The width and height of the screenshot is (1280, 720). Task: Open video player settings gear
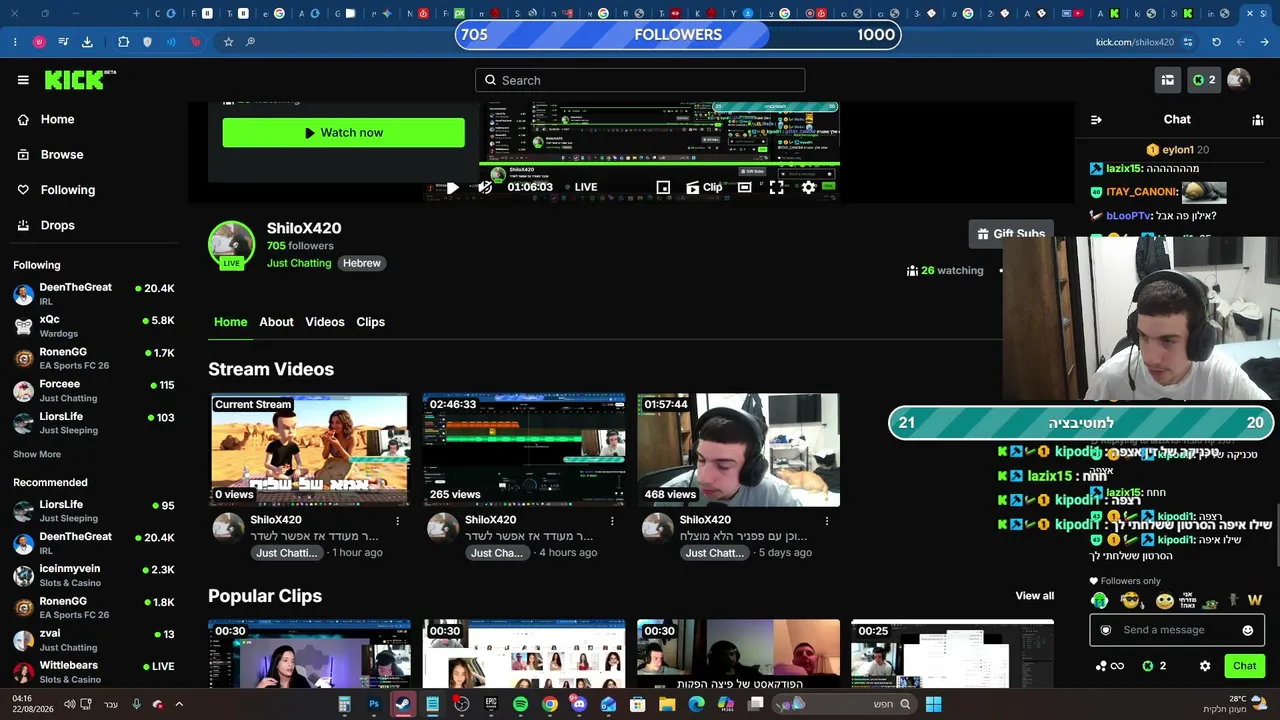pyautogui.click(x=809, y=187)
